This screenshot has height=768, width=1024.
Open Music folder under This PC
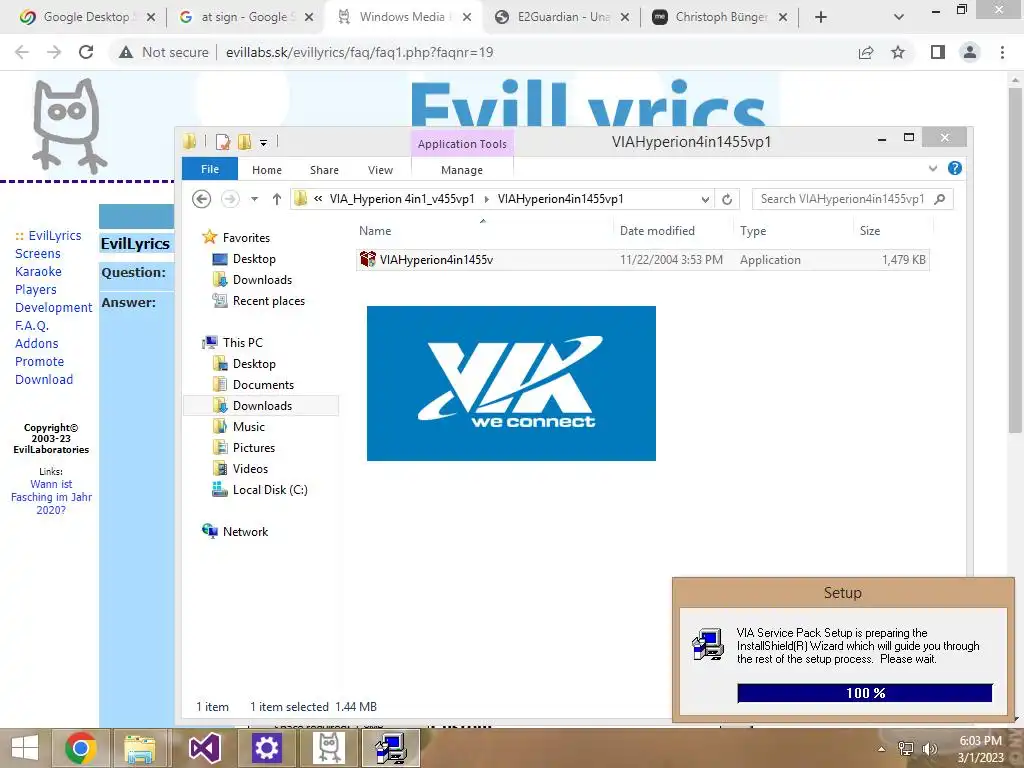coord(248,426)
